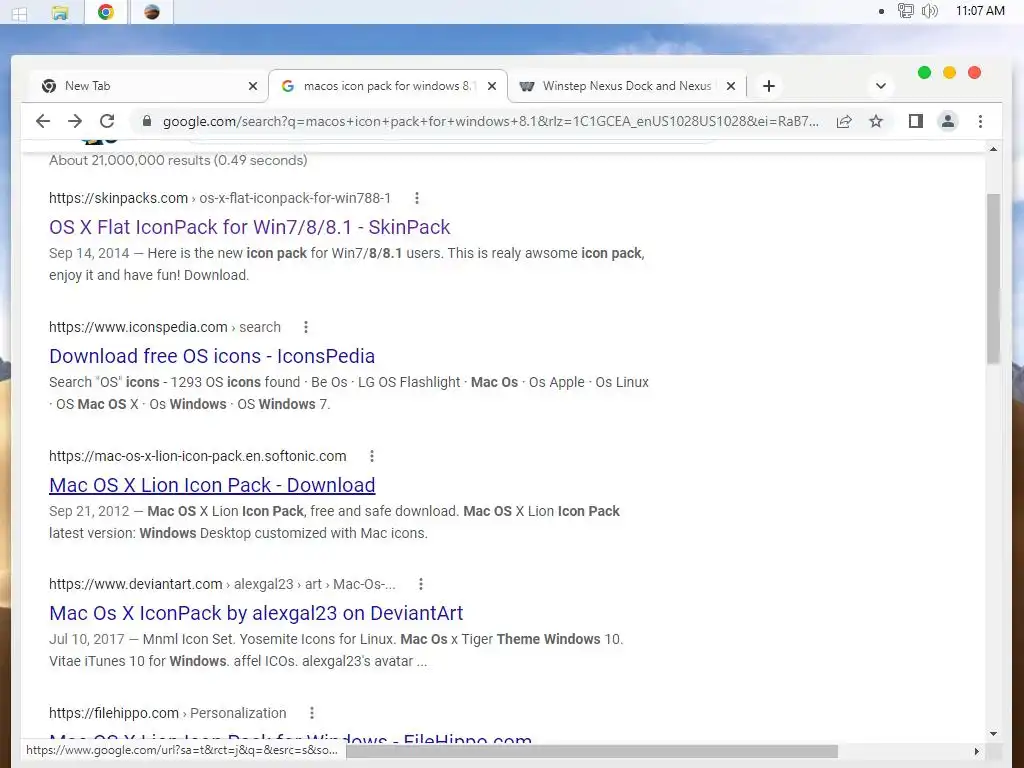Go back to the previous page
The width and height of the screenshot is (1024, 768).
point(43,121)
